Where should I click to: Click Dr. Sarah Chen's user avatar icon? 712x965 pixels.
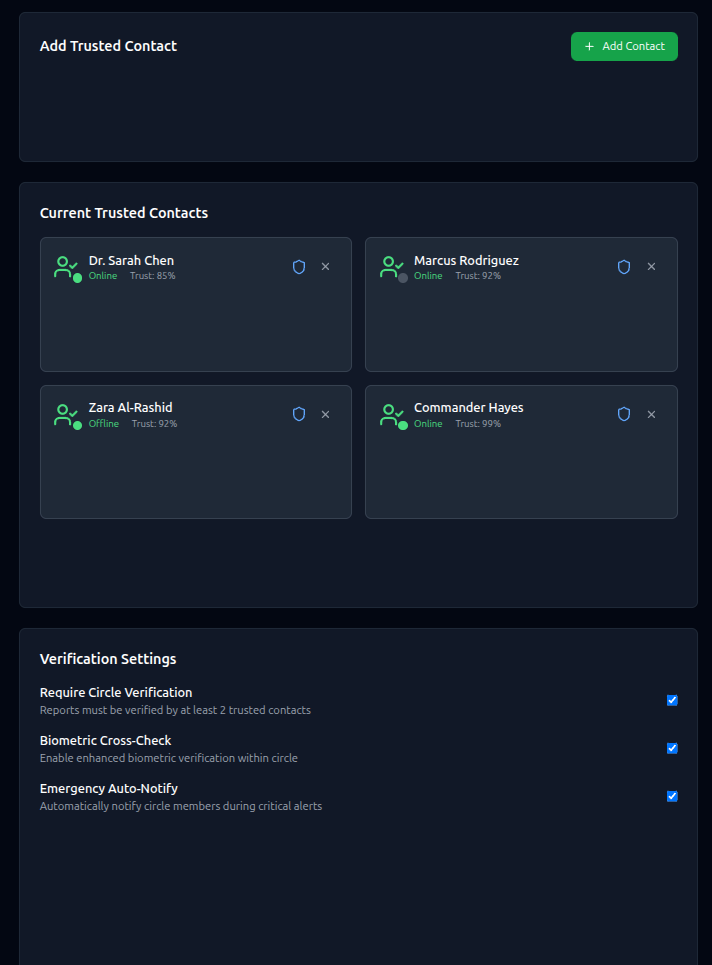[x=66, y=267]
